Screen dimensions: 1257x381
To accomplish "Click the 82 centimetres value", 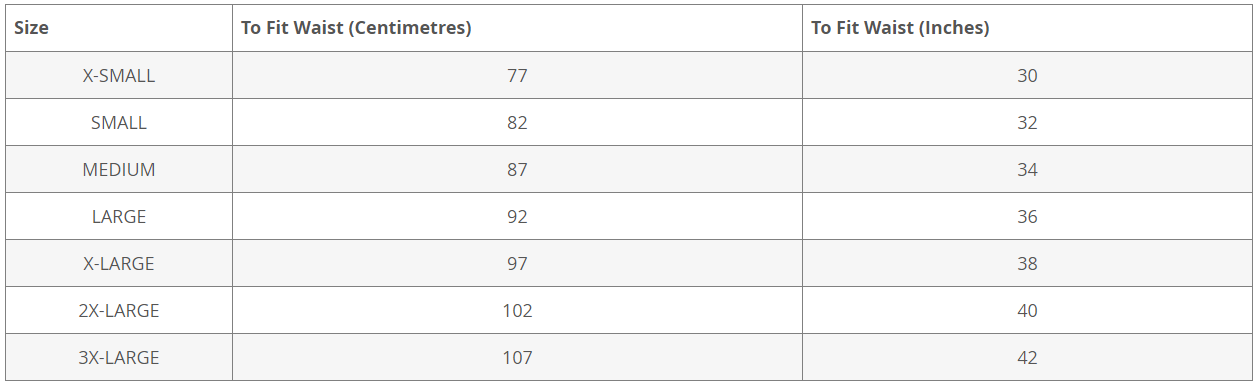I will [517, 122].
